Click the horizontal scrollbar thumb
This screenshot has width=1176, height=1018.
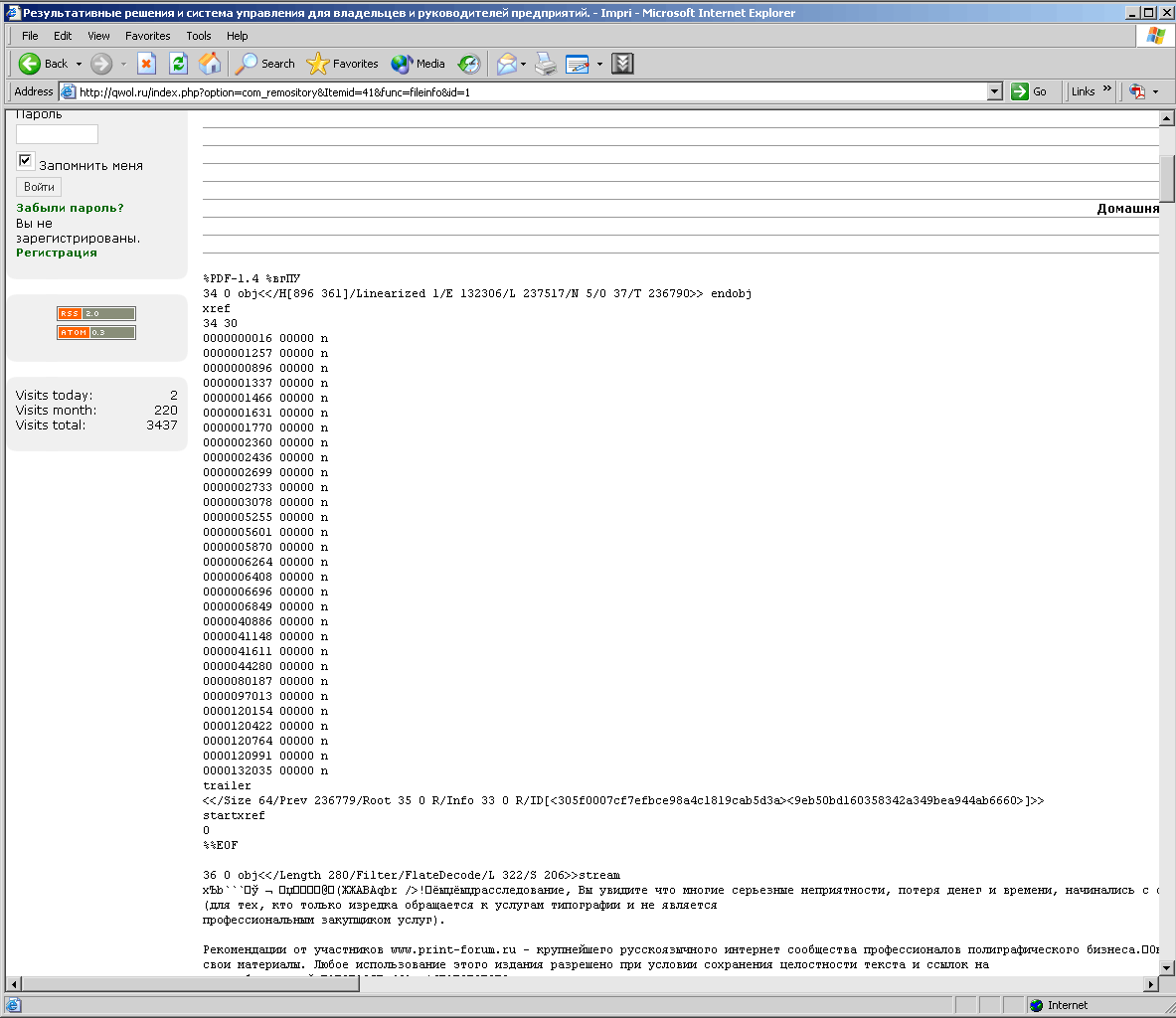pos(191,983)
